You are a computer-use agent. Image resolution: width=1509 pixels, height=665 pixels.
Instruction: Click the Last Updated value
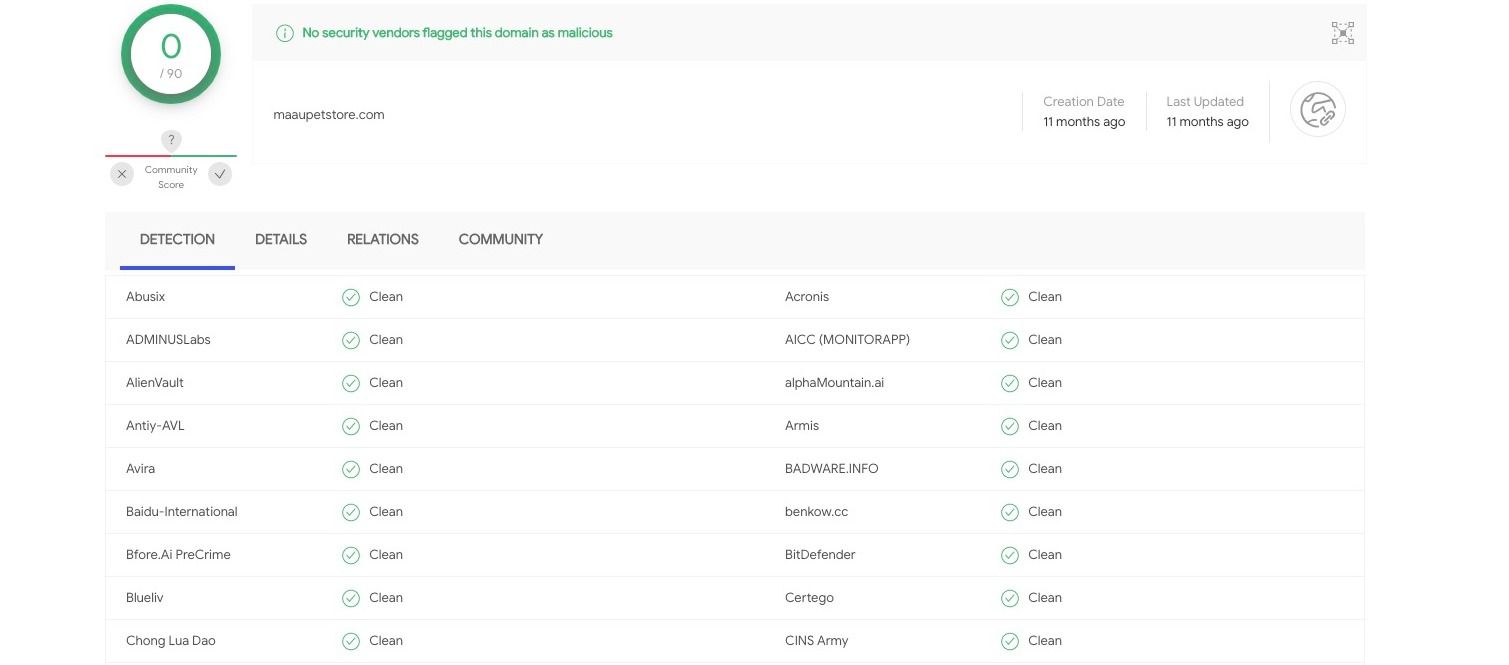pyautogui.click(x=1207, y=122)
